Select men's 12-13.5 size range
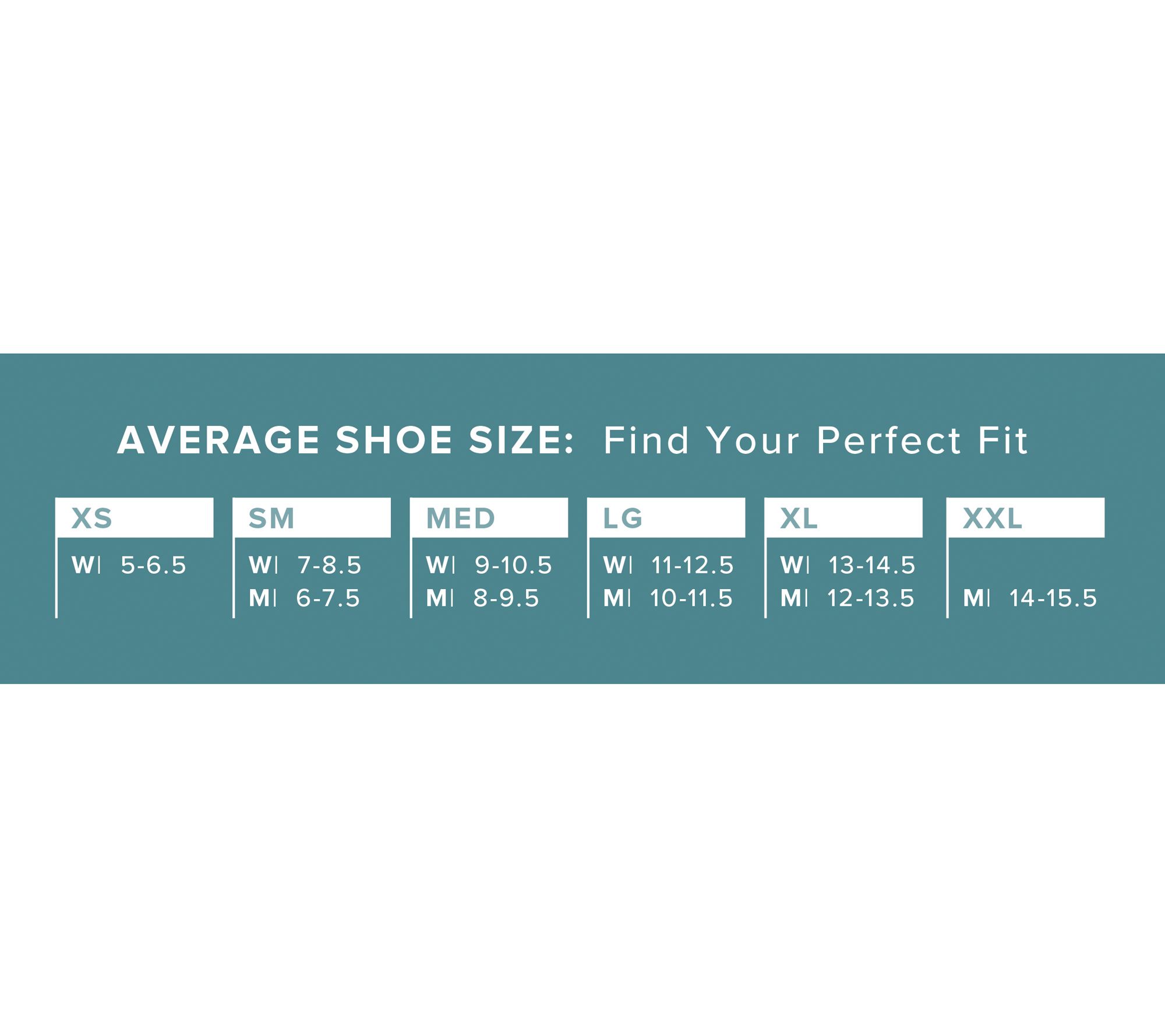The height and width of the screenshot is (1036, 1165). point(870,598)
